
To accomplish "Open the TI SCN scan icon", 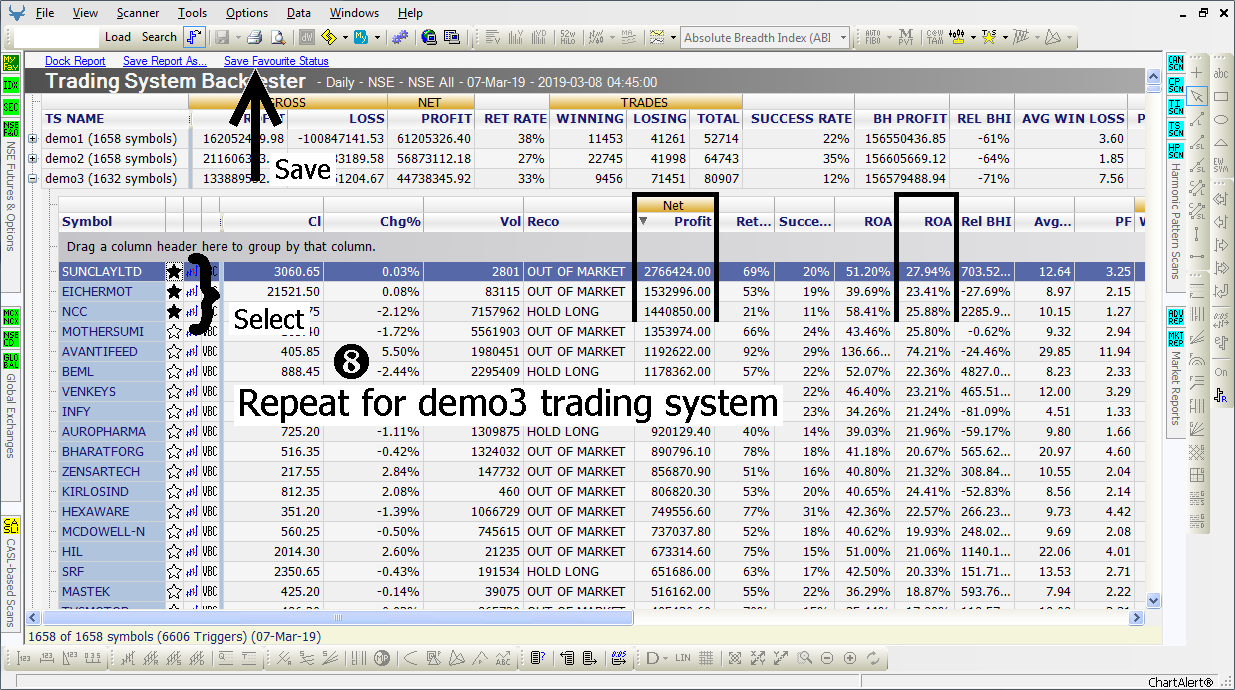I will [1175, 108].
